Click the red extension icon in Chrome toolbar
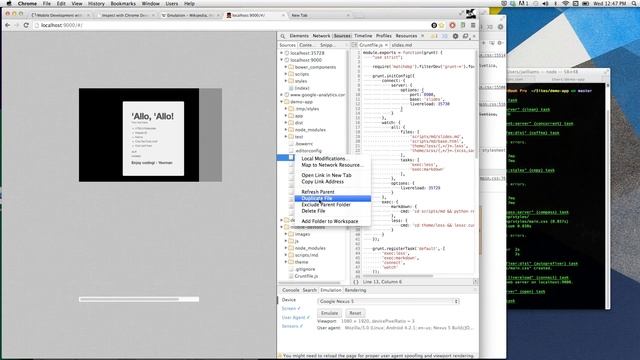 tap(452, 25)
